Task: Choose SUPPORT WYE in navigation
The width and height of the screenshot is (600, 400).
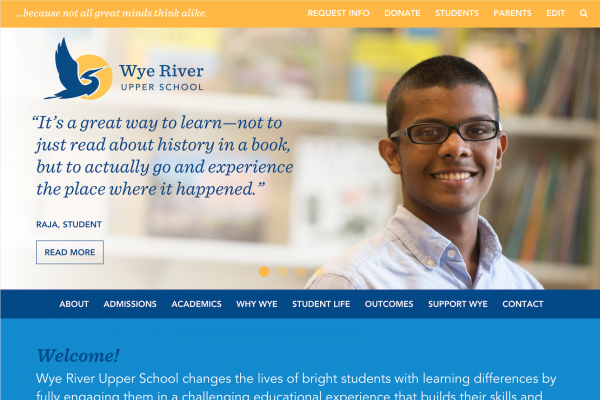Action: coord(458,304)
